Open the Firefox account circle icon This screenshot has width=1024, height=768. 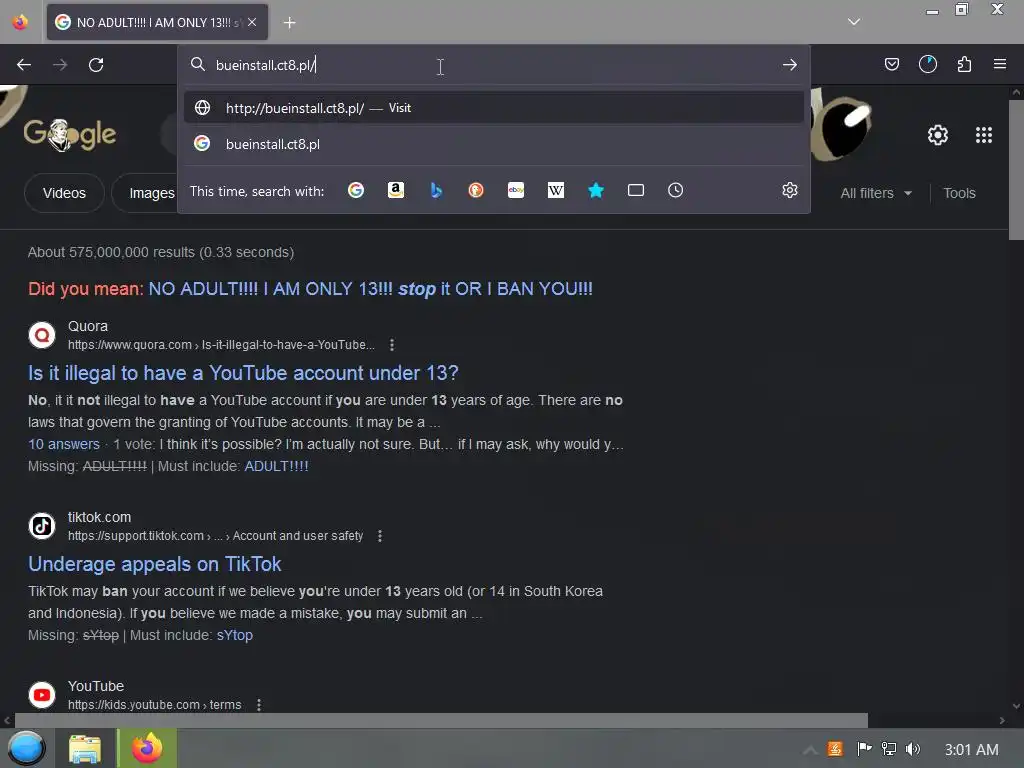point(927,64)
